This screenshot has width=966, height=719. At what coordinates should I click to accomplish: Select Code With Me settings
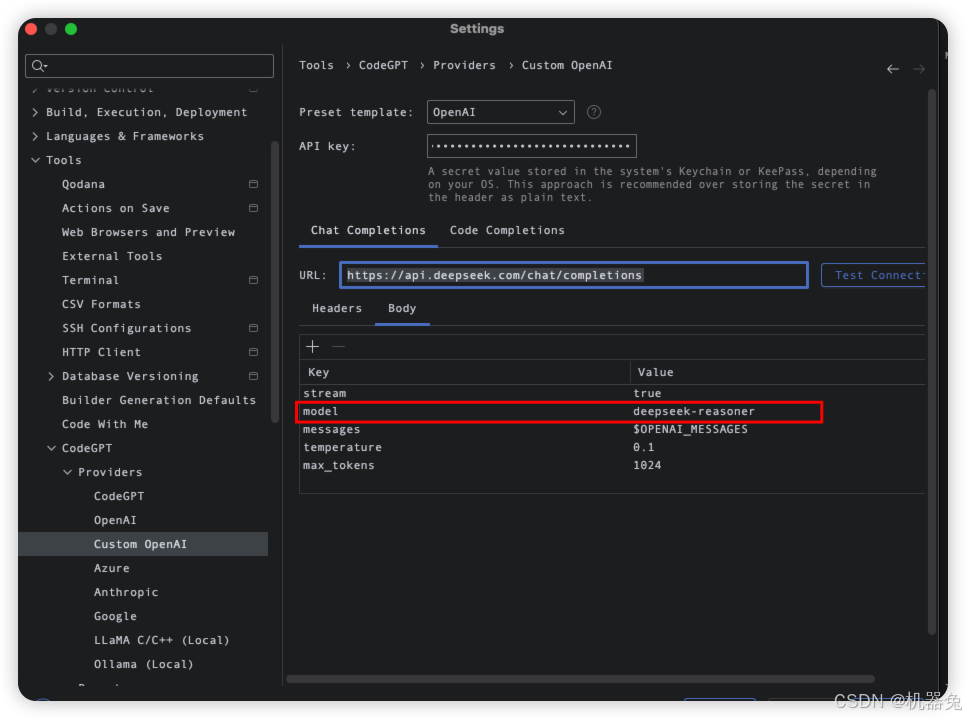point(105,424)
